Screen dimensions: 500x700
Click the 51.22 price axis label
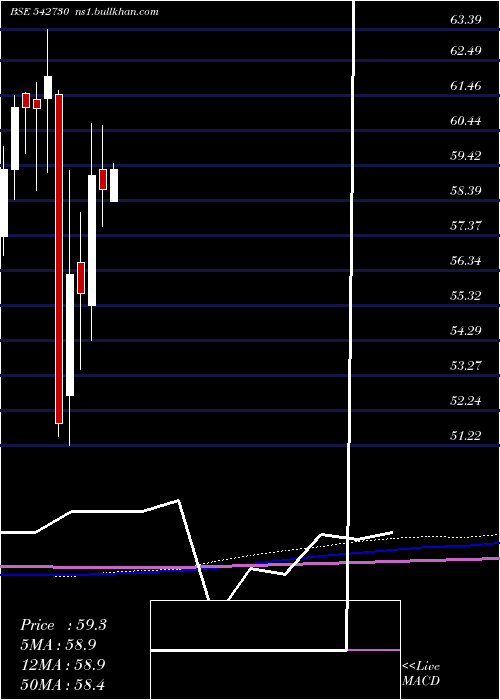(x=466, y=436)
